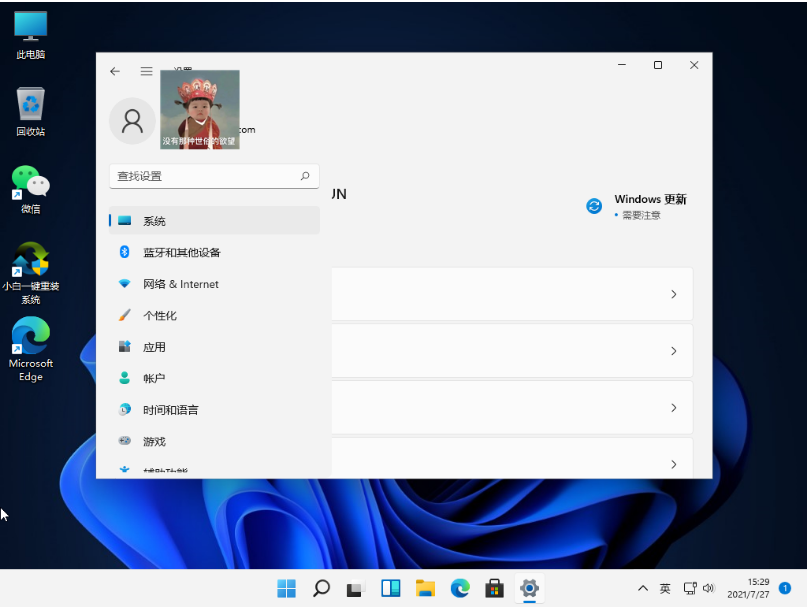Open Microsoft Store from the taskbar
Screen dimensions: 807x610
click(494, 588)
